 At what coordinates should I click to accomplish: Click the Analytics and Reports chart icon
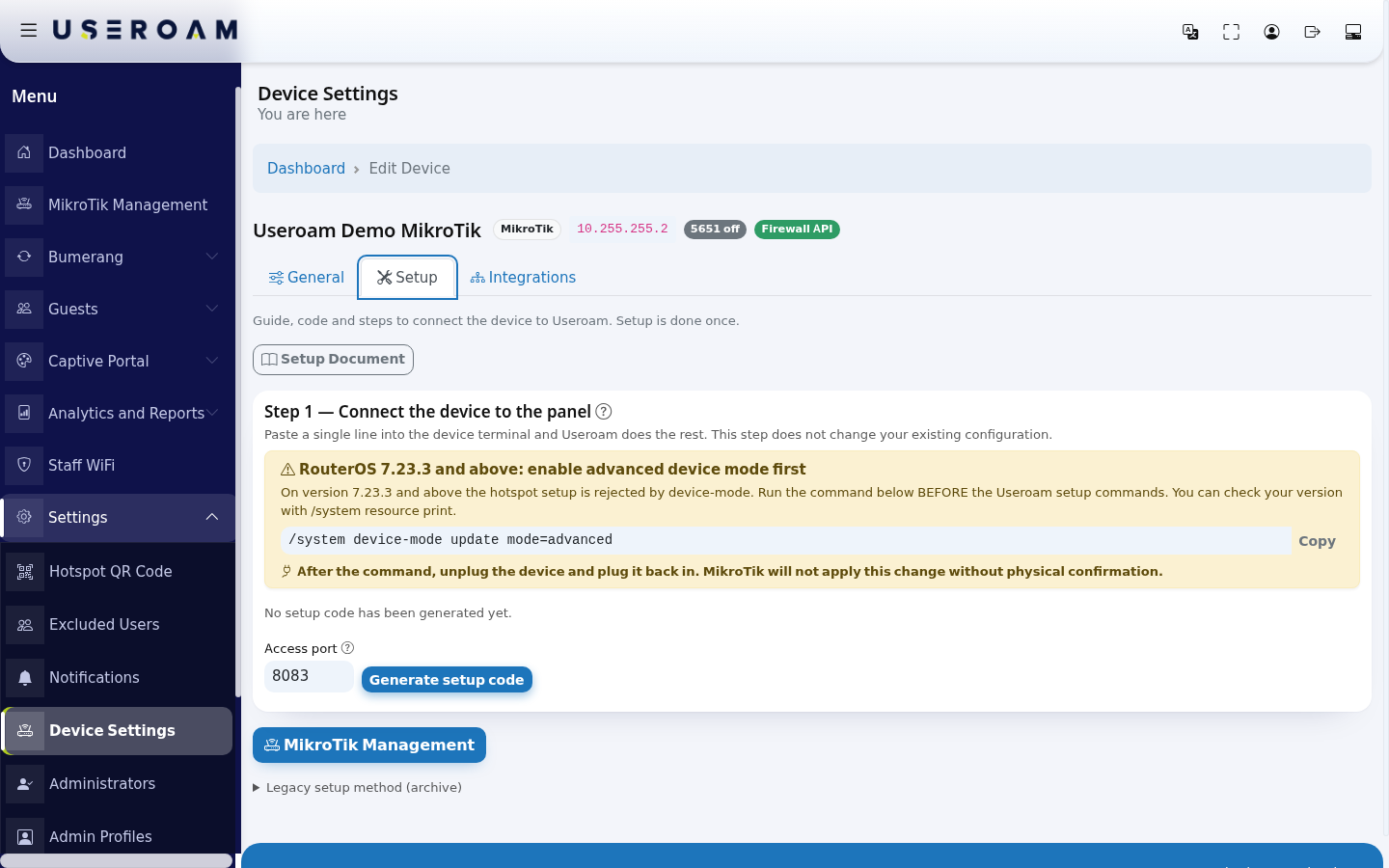[x=24, y=413]
